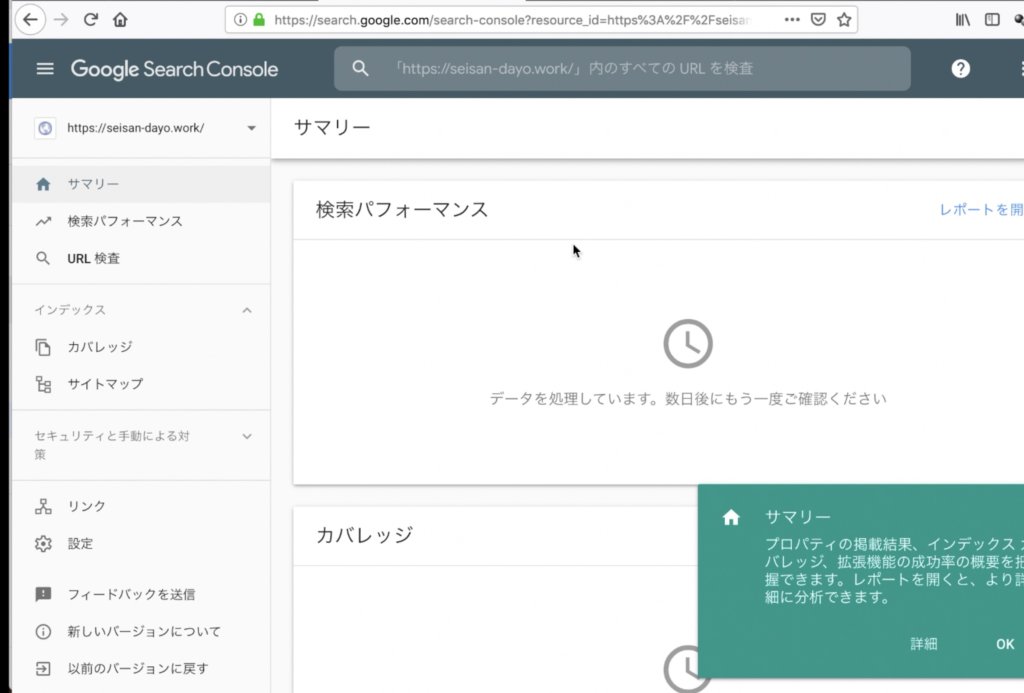Viewport: 1024px width, 693px height.
Task: Click 以前のバージョンに戻す link
Action: pos(137,668)
